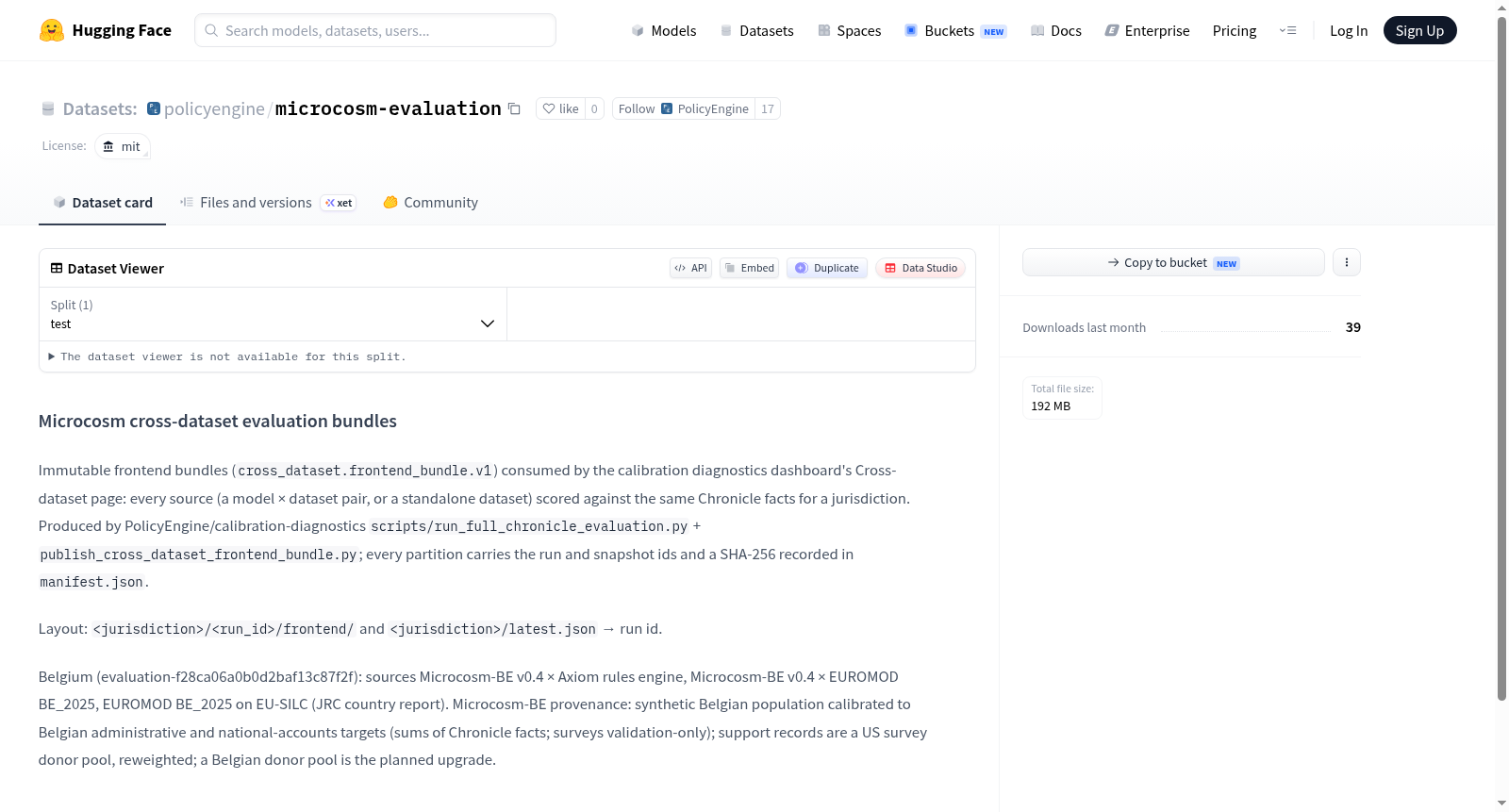Image resolution: width=1509 pixels, height=812 pixels.
Task: Open Docs in the top navigation
Action: (1055, 30)
